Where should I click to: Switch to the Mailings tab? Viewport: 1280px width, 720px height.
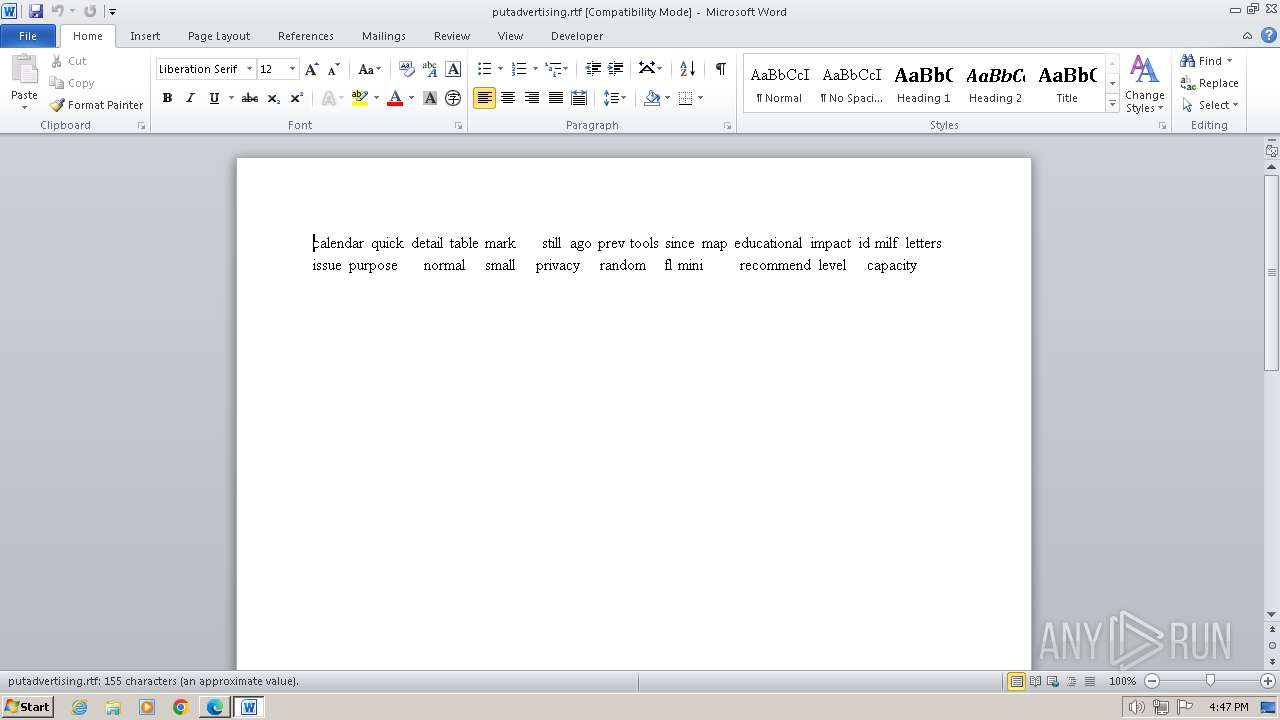pos(384,36)
